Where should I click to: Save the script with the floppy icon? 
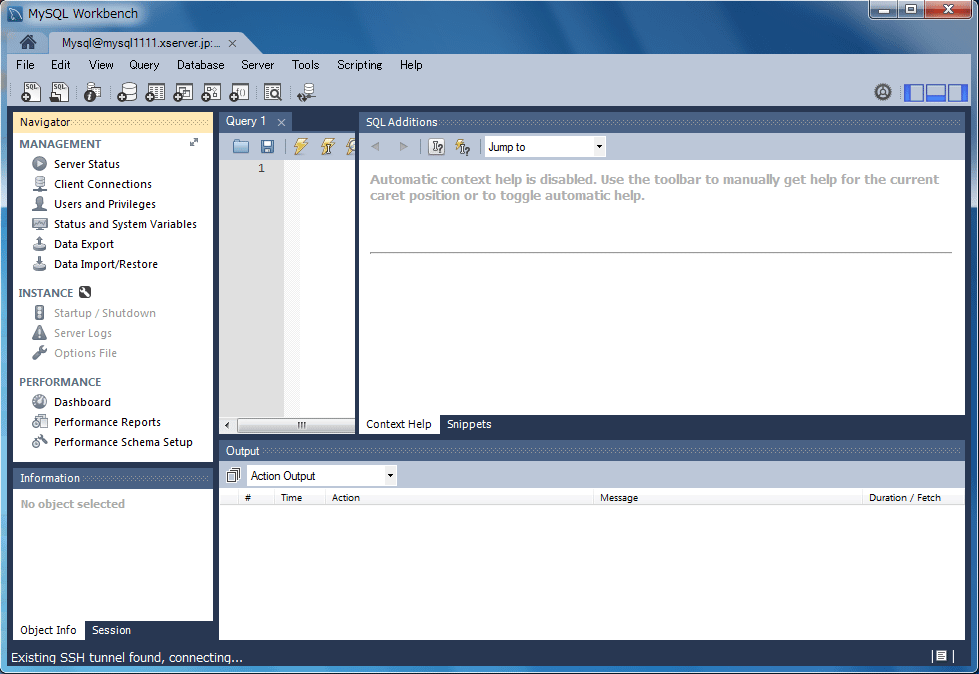[x=267, y=147]
